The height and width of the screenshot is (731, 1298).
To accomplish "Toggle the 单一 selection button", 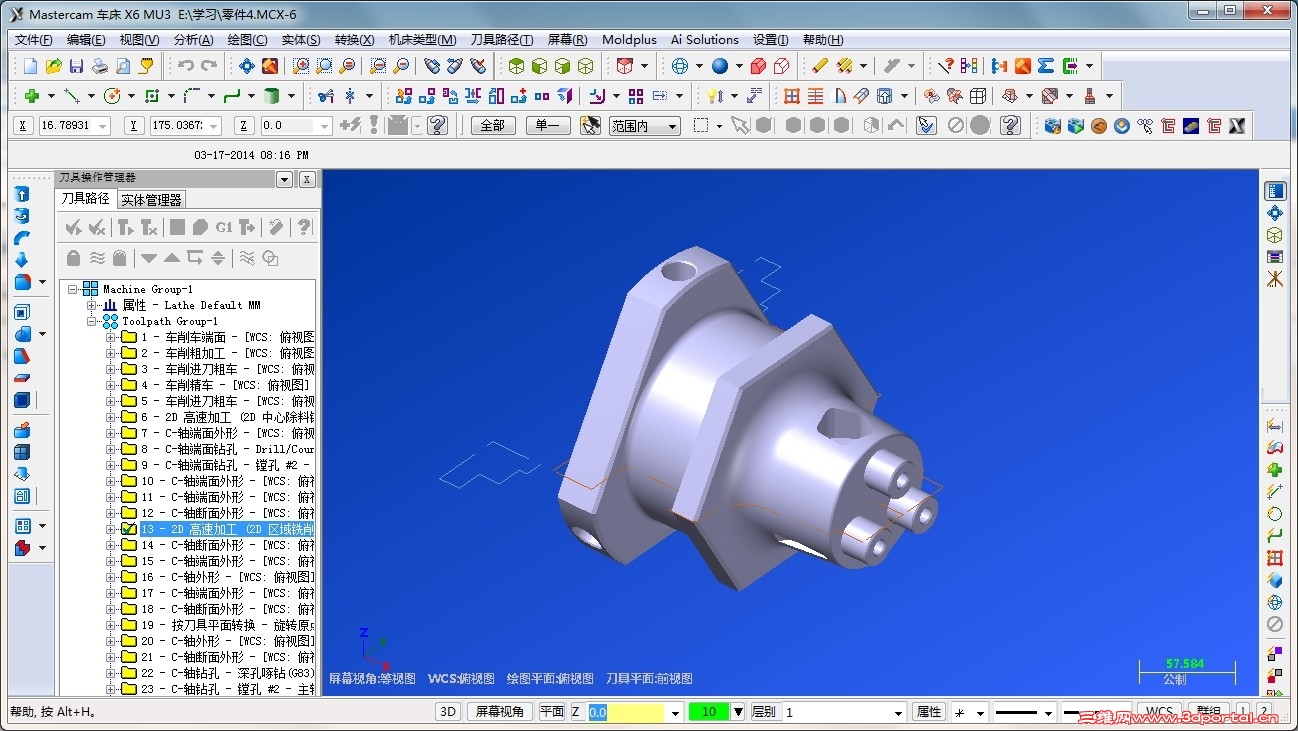I will pyautogui.click(x=547, y=126).
